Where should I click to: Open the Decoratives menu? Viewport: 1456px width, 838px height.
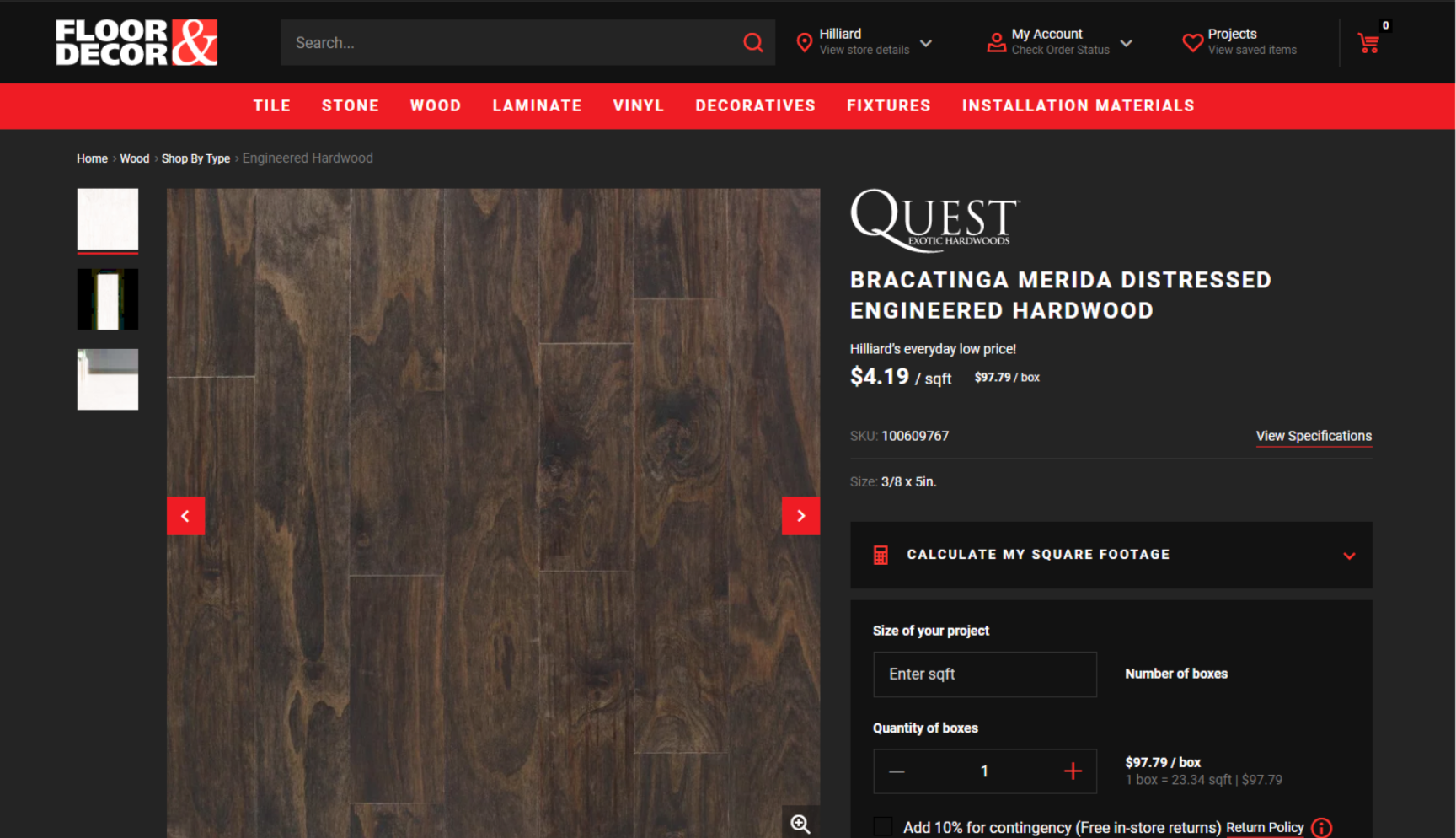coord(756,105)
